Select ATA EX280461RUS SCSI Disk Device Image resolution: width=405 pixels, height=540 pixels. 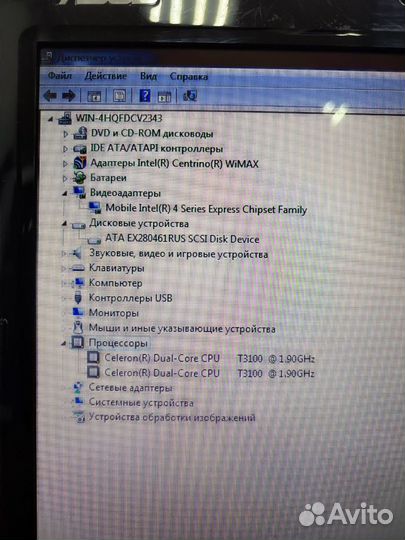point(182,239)
